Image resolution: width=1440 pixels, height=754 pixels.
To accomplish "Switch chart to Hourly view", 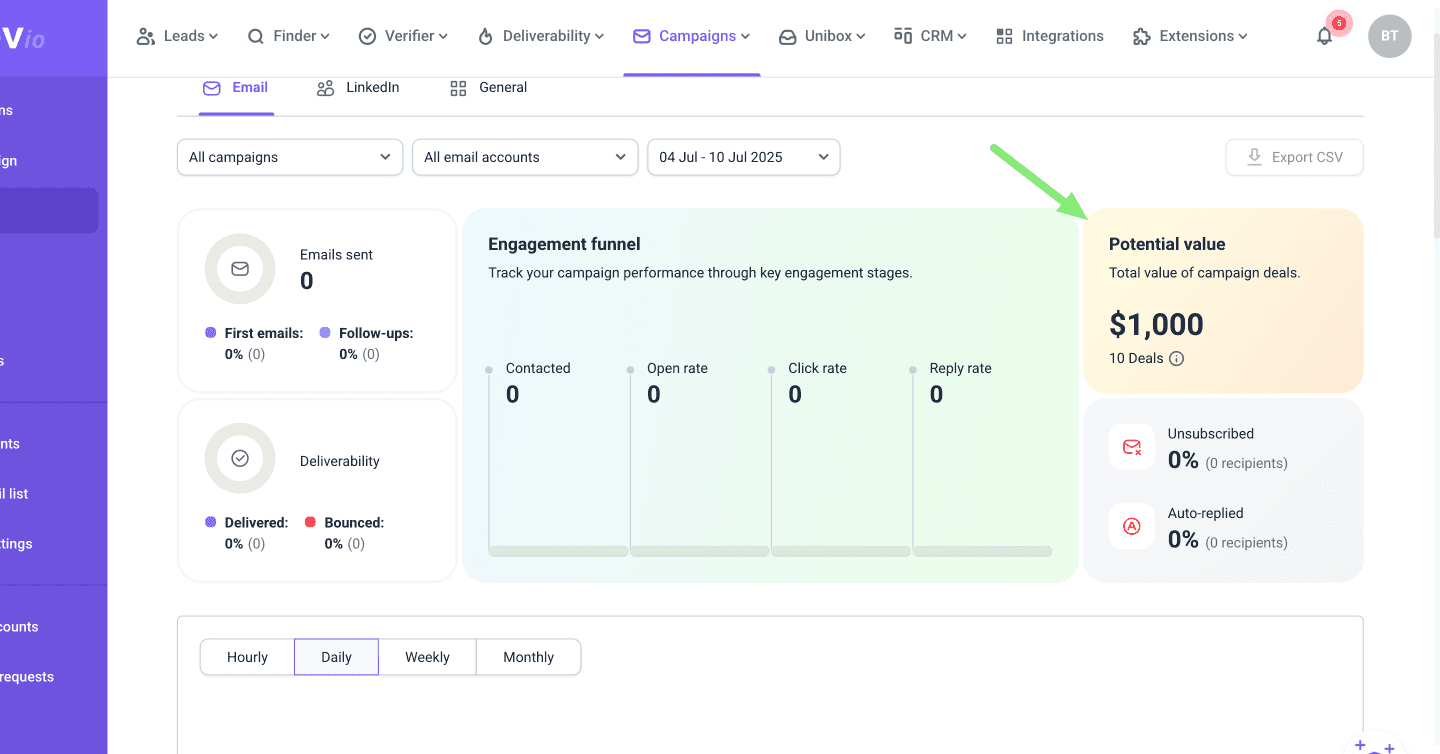I will 247,657.
